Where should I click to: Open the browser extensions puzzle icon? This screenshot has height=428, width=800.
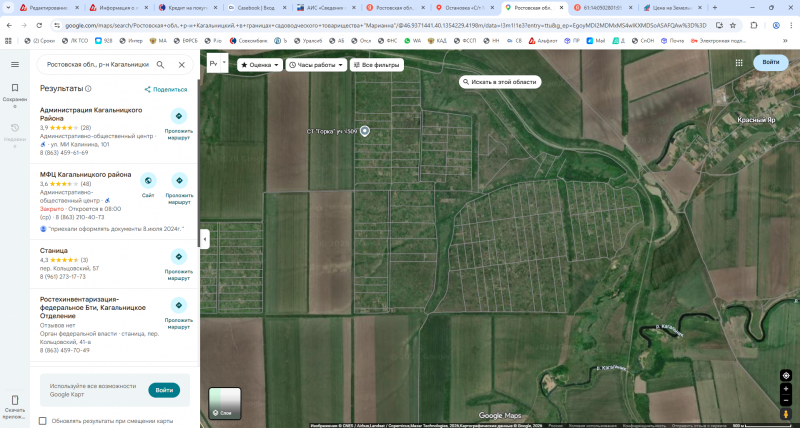755,26
